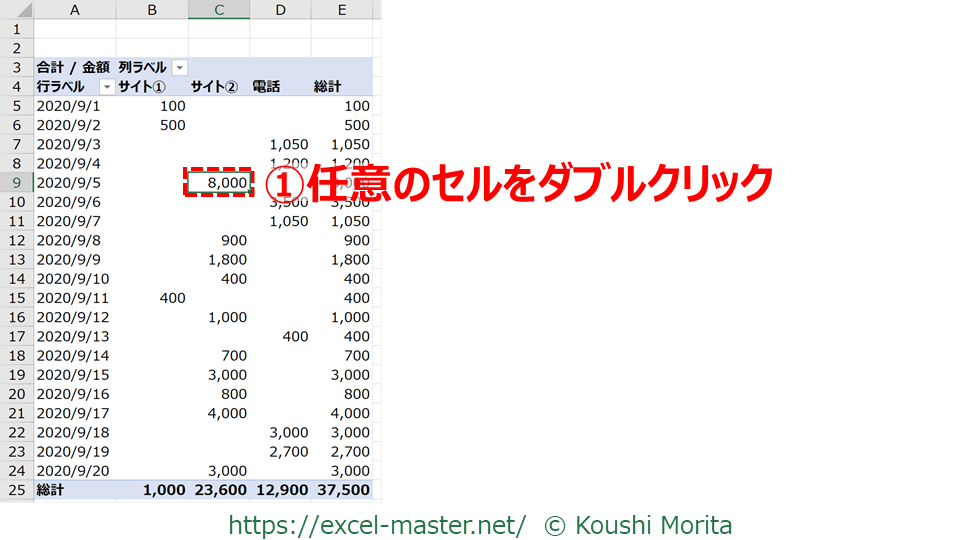This screenshot has height=540, width=960.
Task: Select the date cell 2020/9/13
Action: click(x=73, y=337)
